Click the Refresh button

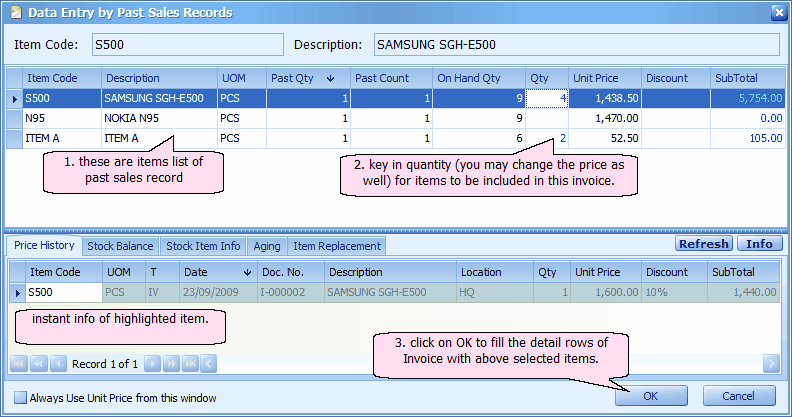pos(704,244)
